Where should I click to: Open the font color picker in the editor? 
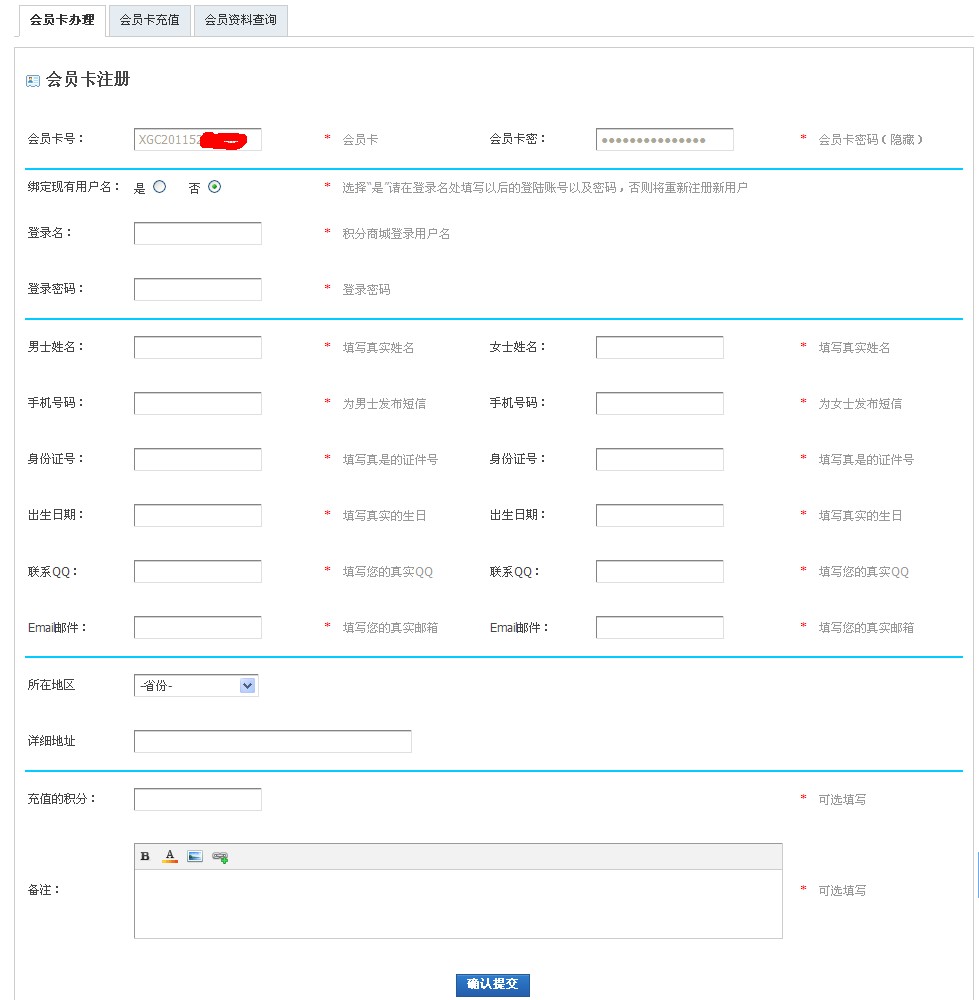[169, 855]
